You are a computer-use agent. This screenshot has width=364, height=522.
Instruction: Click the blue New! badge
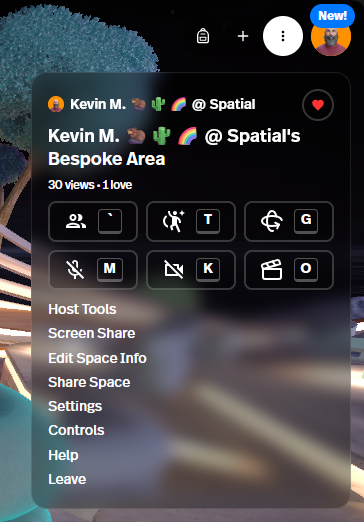(332, 16)
